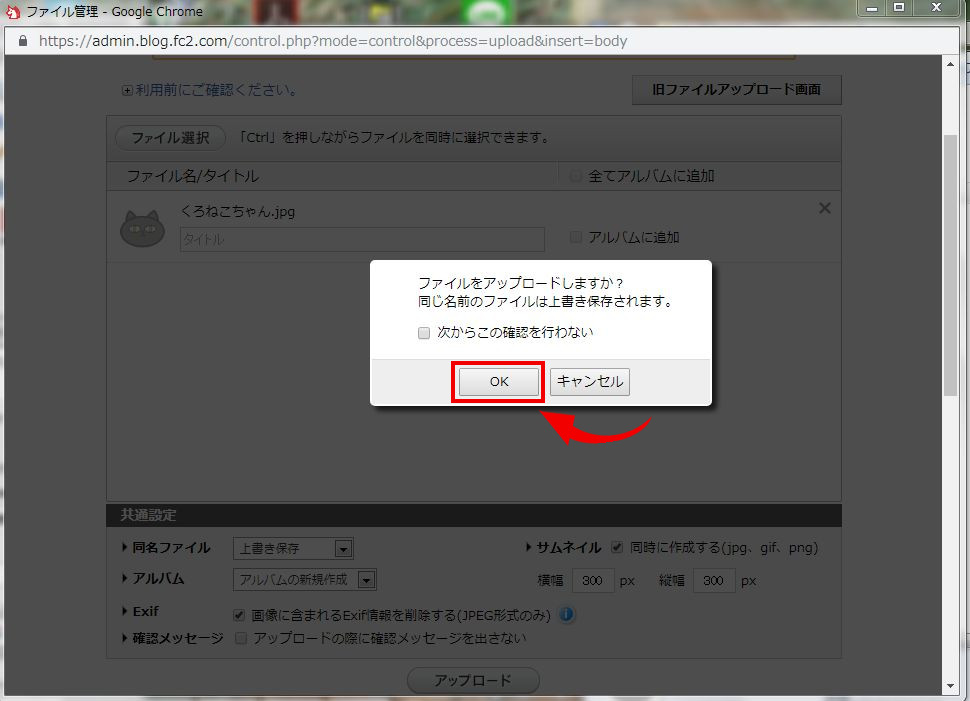Toggle アルバムに追加 checkbox for くろねこちゃん.jpg
Image resolution: width=970 pixels, height=701 pixels.
point(576,237)
